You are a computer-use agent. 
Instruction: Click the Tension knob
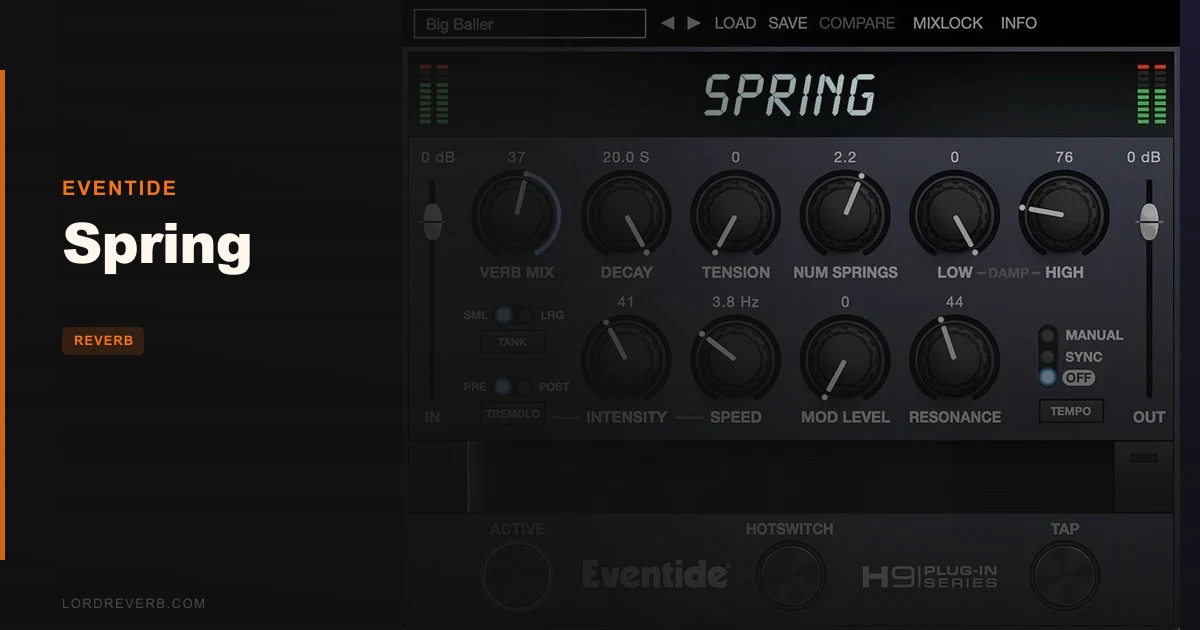(x=735, y=214)
